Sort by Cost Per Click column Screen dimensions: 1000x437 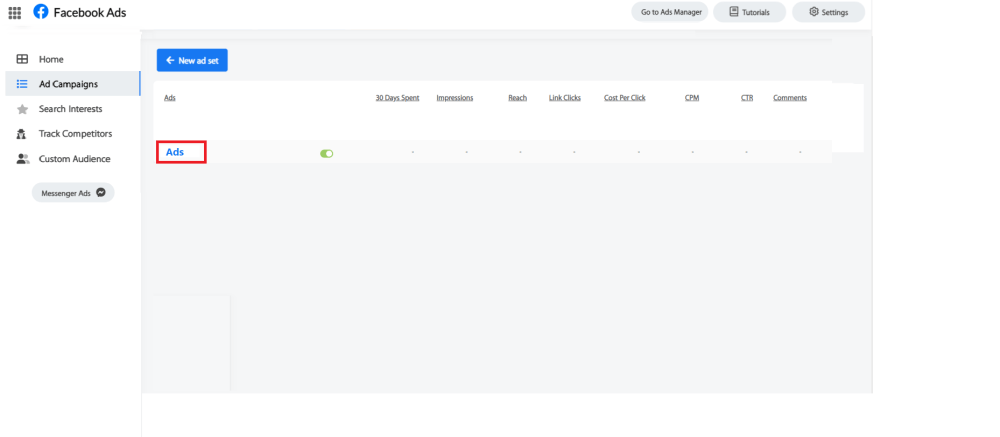[625, 98]
